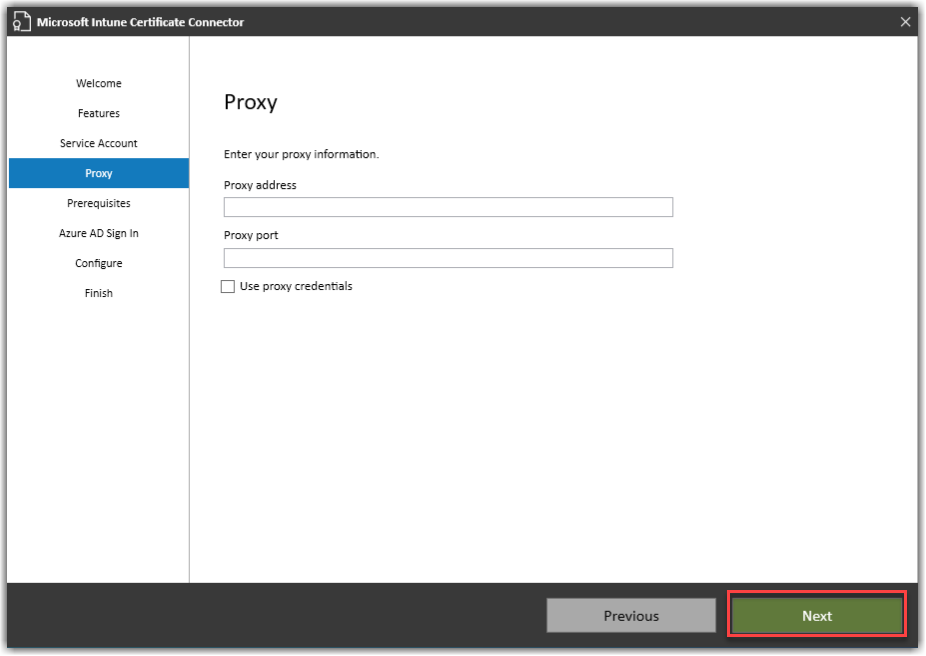Open the Azure AD Sign In step
The width and height of the screenshot is (926, 656).
point(99,233)
